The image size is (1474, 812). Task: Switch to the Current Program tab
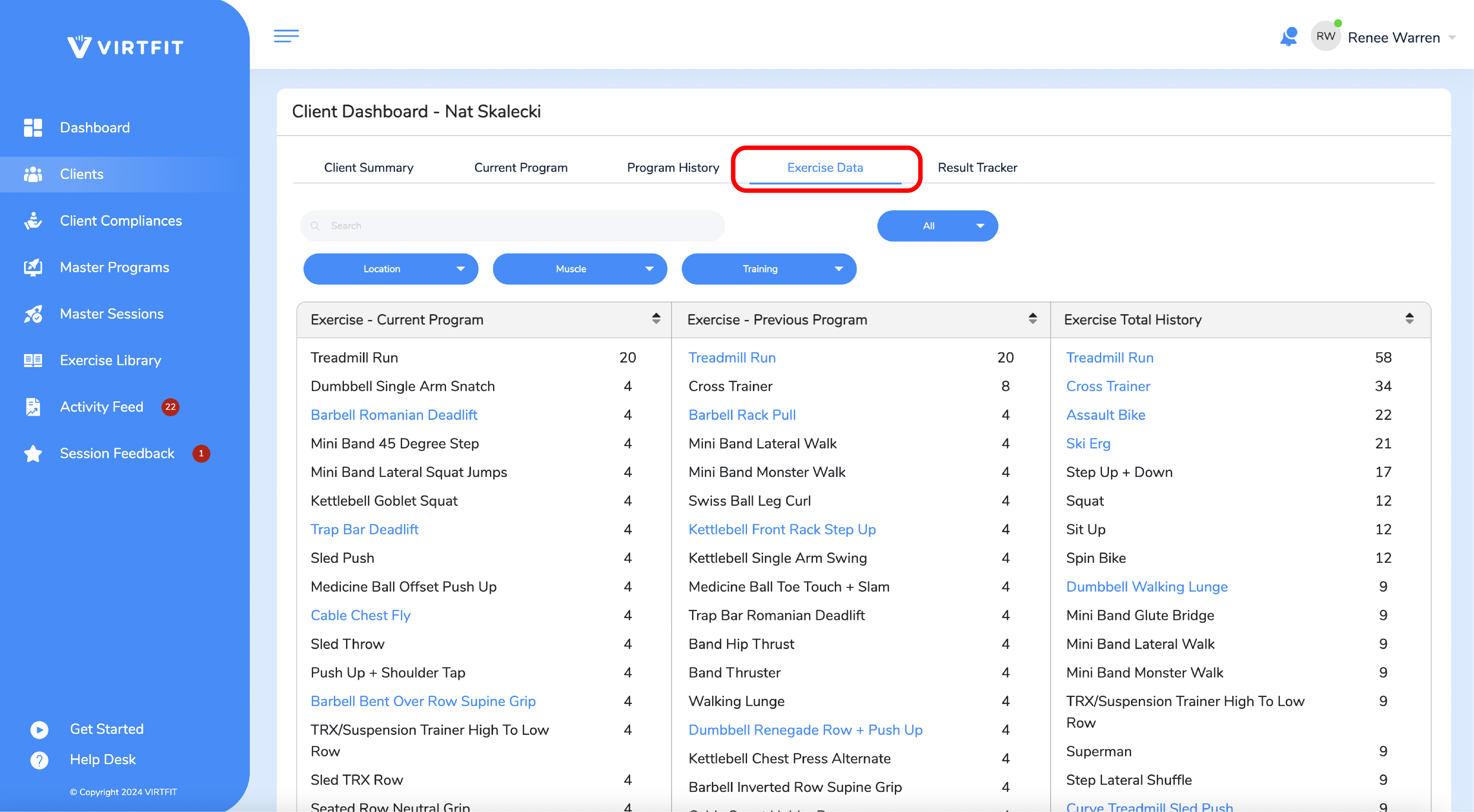[521, 168]
